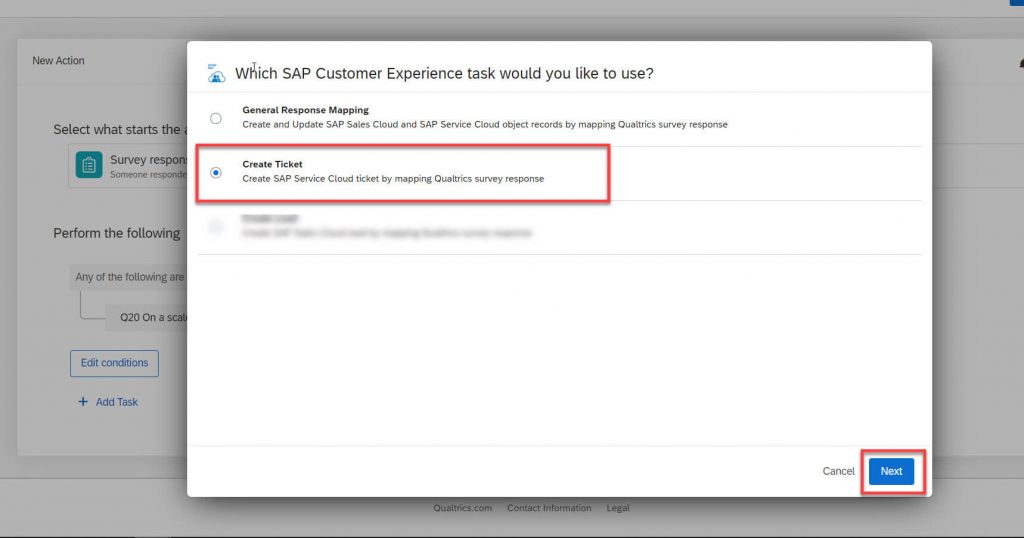The width and height of the screenshot is (1024, 538).
Task: Click the General Response Mapping title
Action: pyautogui.click(x=306, y=110)
